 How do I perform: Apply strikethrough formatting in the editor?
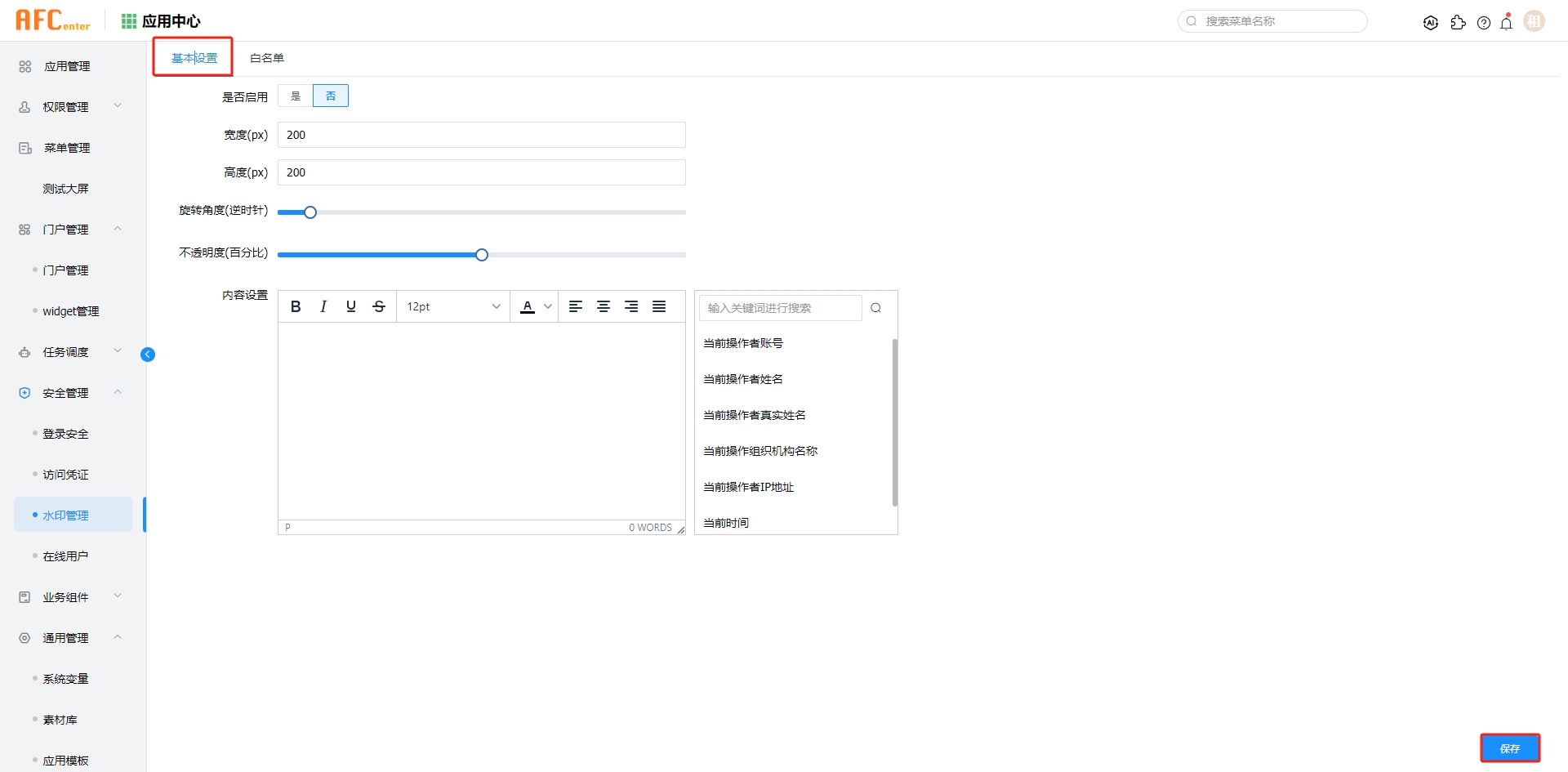click(378, 306)
